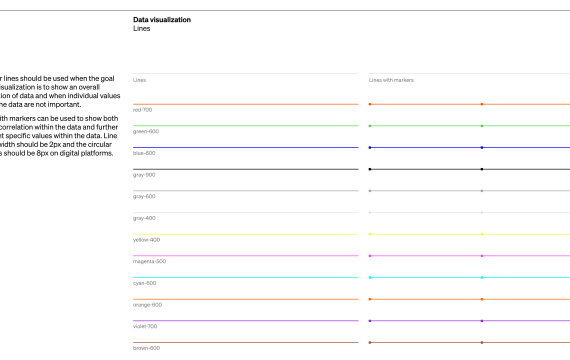Select the solid green line without markers
This screenshot has height=360, width=570.
246,126
